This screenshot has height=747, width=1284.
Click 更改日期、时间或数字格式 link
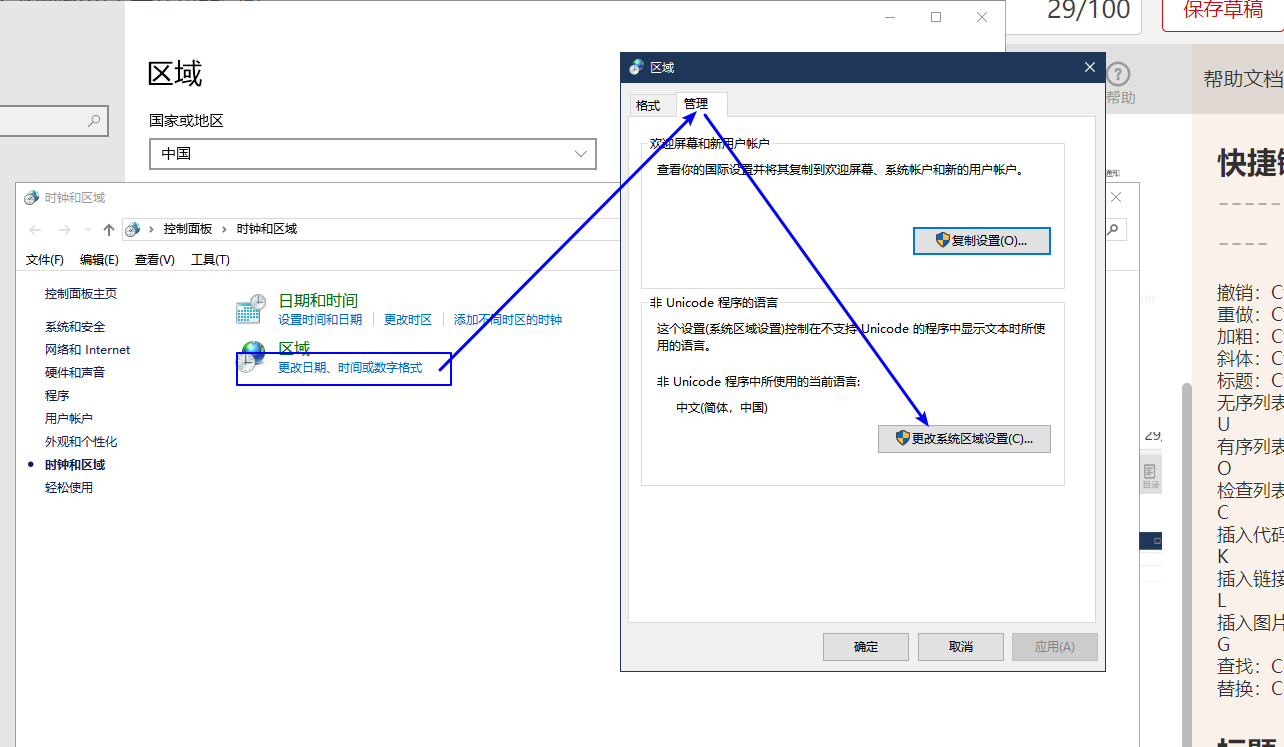350,368
